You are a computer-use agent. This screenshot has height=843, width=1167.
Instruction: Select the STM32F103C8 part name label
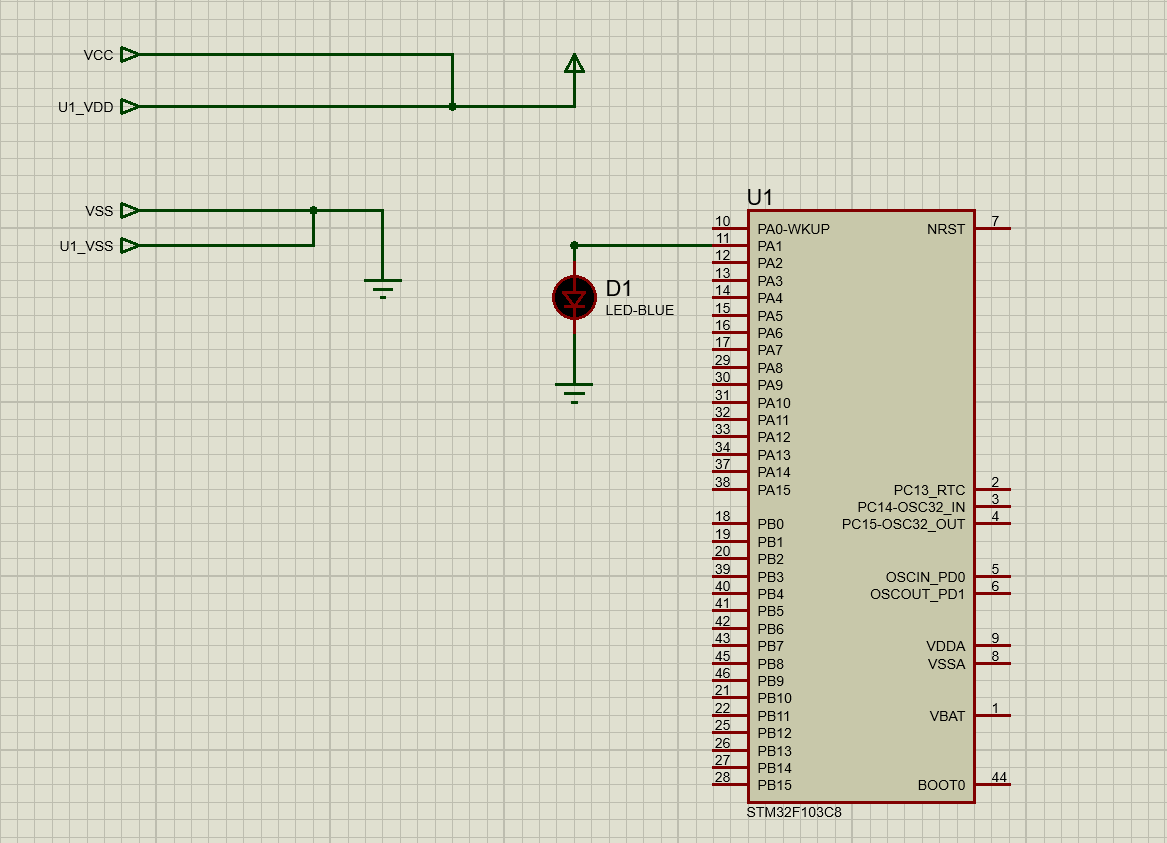[x=794, y=812]
